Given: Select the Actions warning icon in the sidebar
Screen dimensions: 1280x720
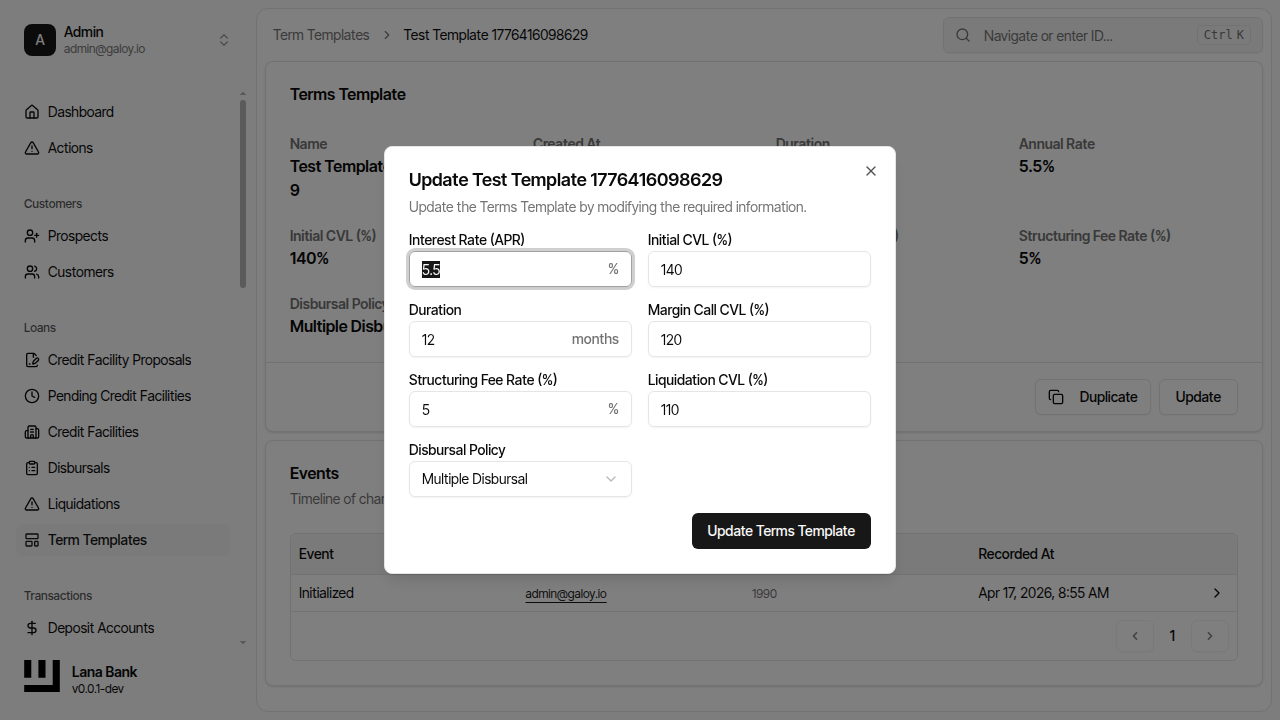Looking at the screenshot, I should (x=31, y=147).
